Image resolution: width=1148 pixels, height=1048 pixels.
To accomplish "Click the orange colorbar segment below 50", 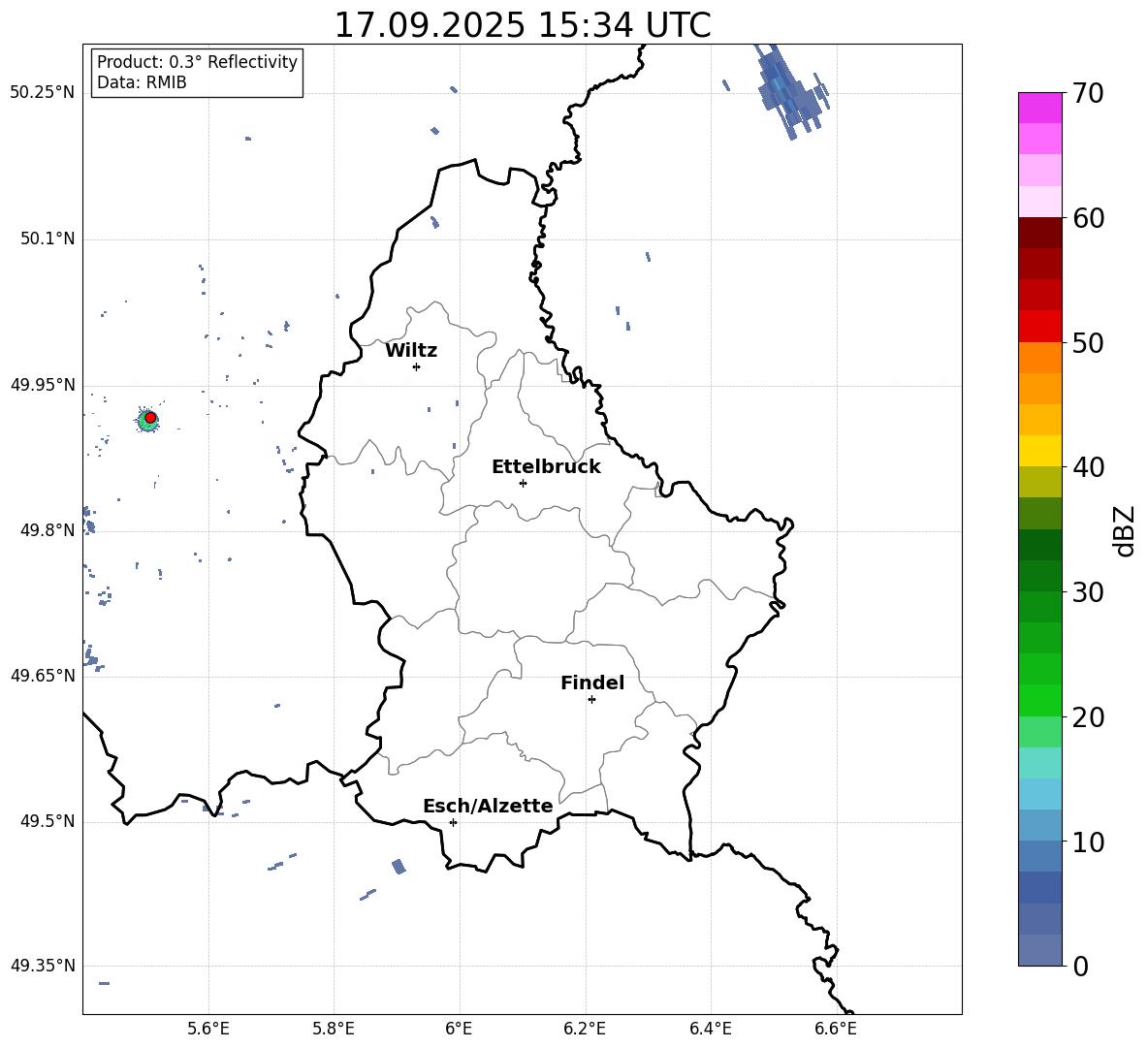I will (1039, 358).
